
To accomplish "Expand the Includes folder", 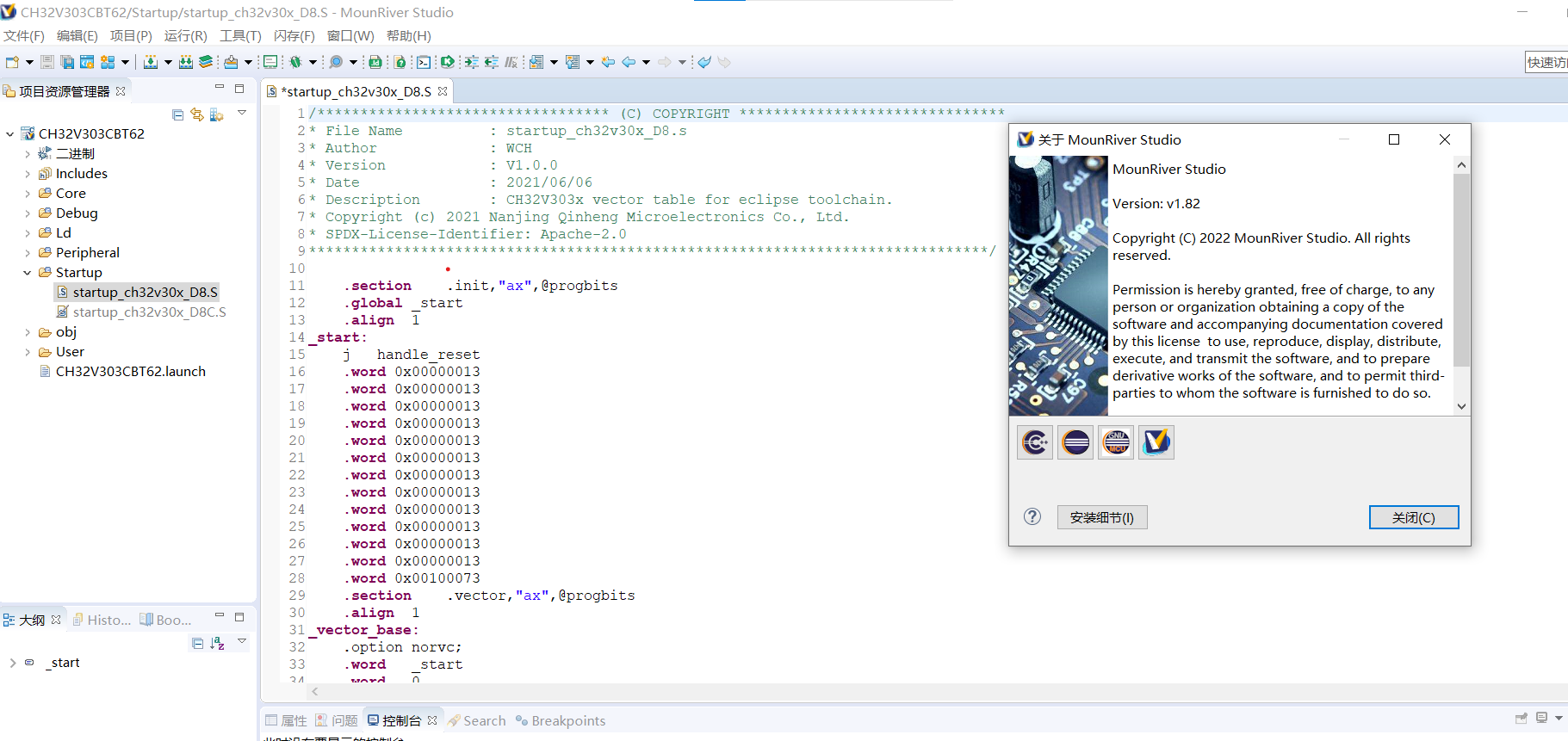I will pyautogui.click(x=28, y=174).
